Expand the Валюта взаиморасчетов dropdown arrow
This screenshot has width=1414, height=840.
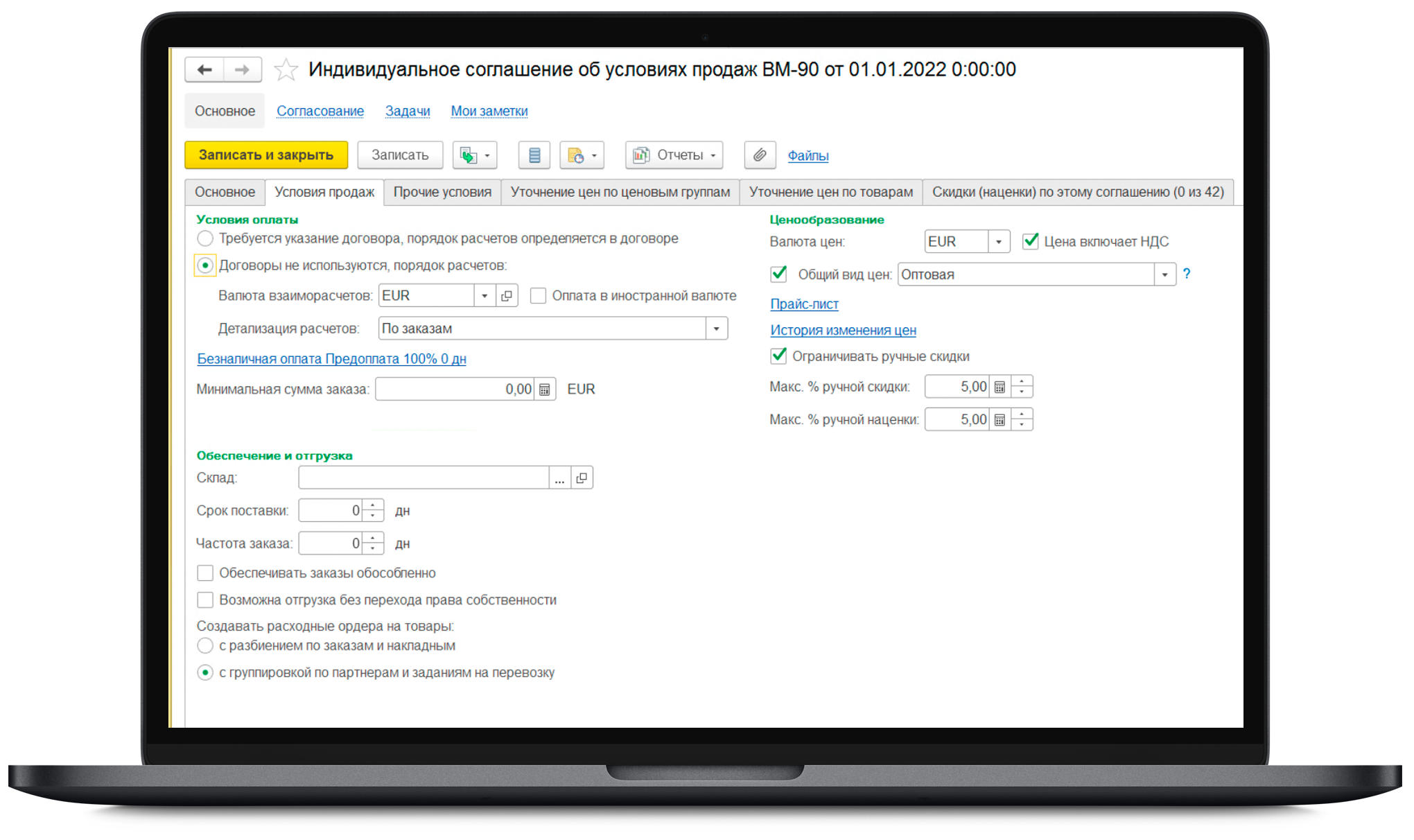click(485, 296)
